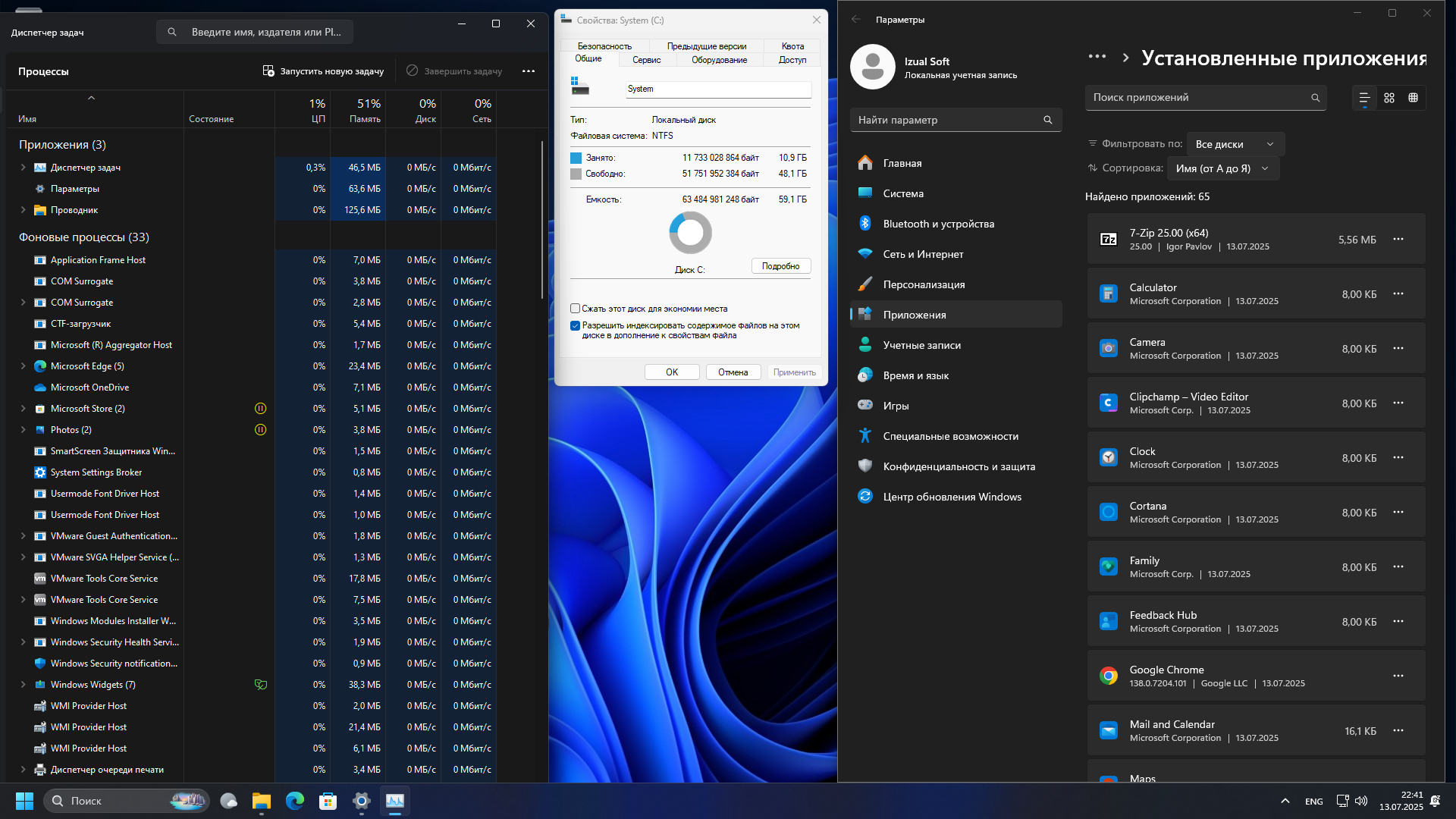This screenshot has width=1456, height=819.
Task: Switch installed apps to table view icon
Action: [x=1413, y=98]
